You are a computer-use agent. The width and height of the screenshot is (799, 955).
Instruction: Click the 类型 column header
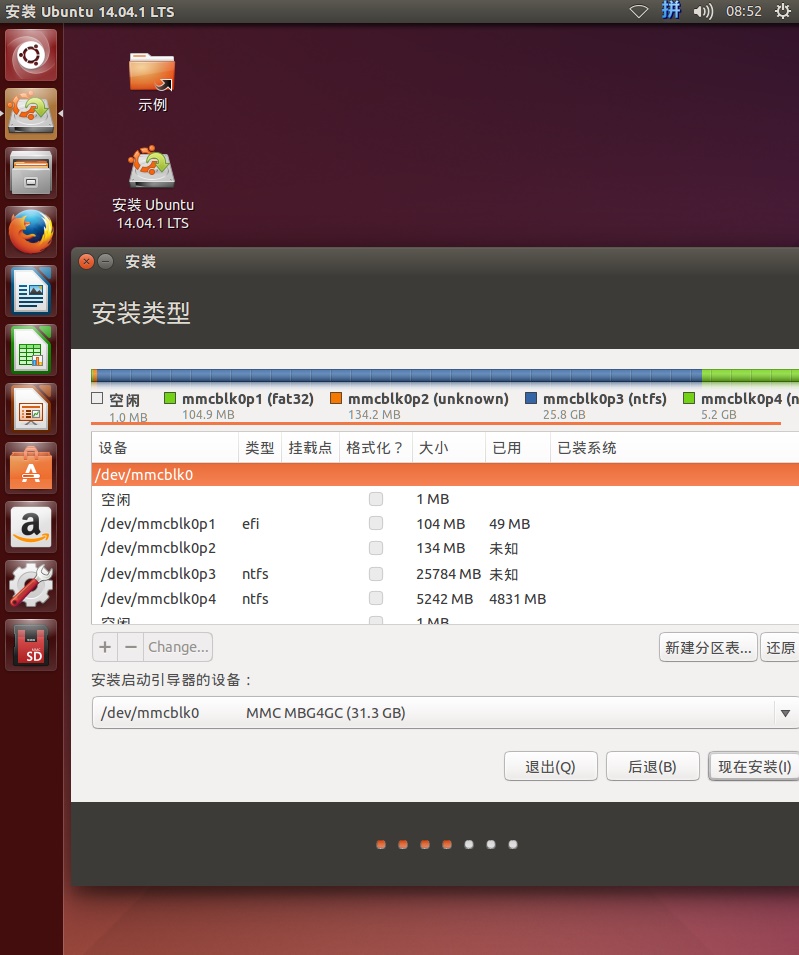pyautogui.click(x=260, y=448)
